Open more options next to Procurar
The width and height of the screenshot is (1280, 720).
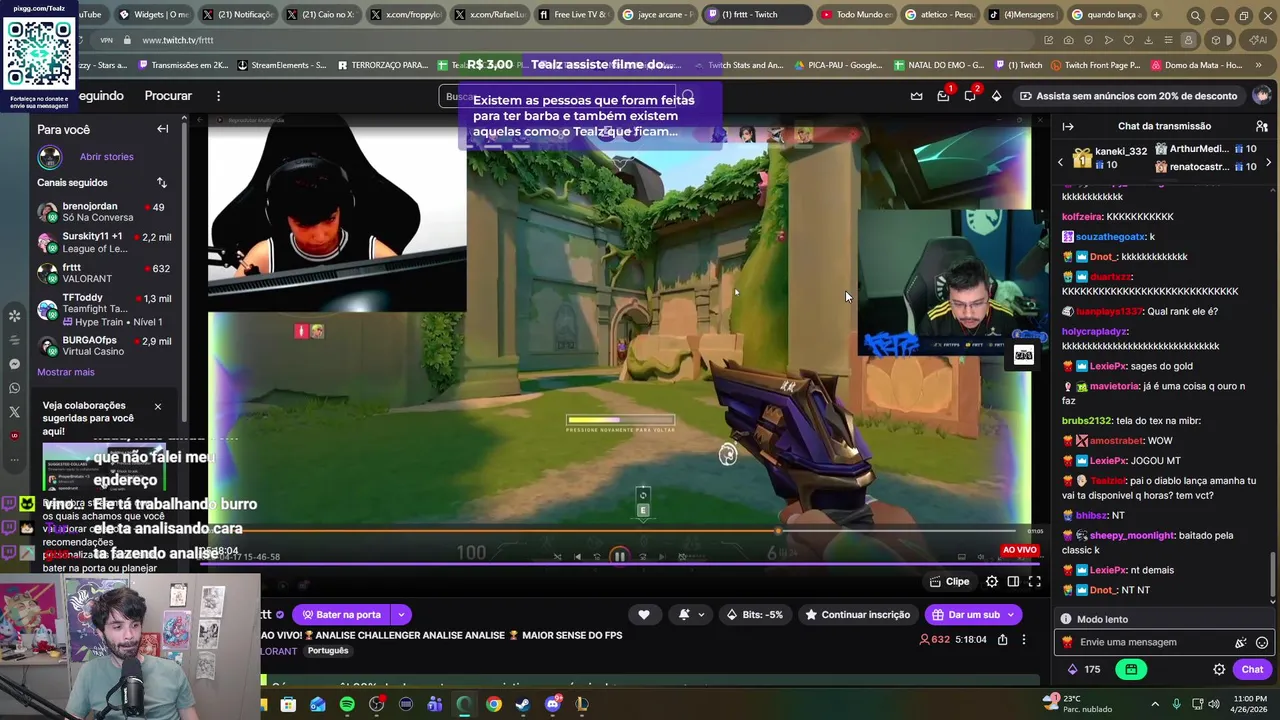pos(218,96)
